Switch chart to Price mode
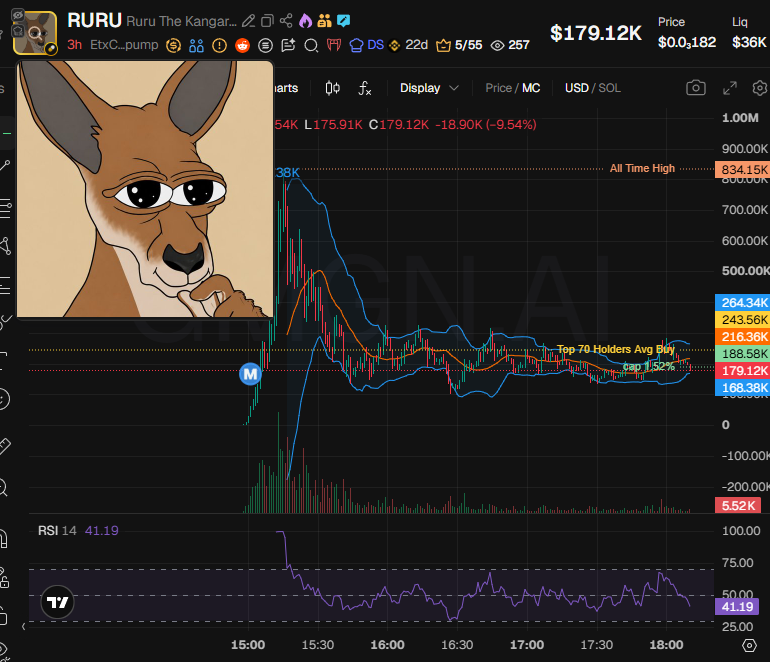 pyautogui.click(x=498, y=88)
